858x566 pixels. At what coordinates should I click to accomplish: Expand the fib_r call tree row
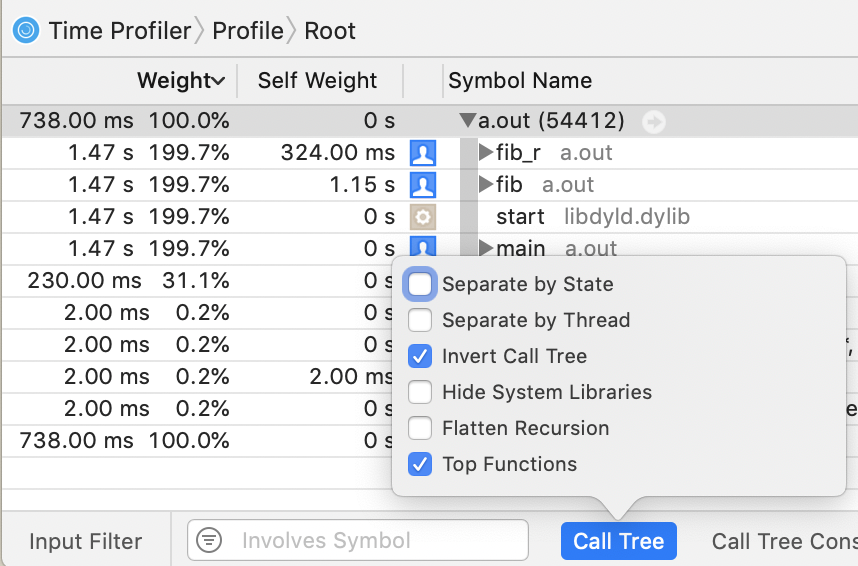tap(486, 153)
